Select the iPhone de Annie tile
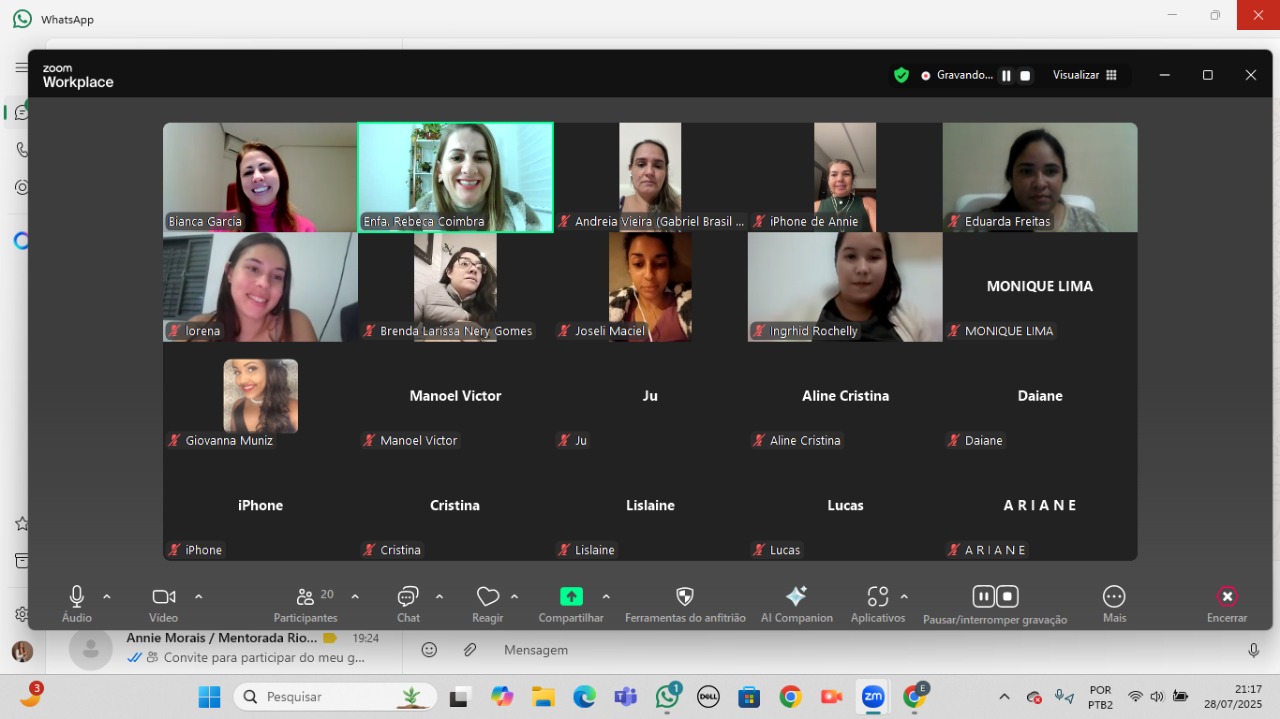The width and height of the screenshot is (1280, 719). [x=845, y=177]
